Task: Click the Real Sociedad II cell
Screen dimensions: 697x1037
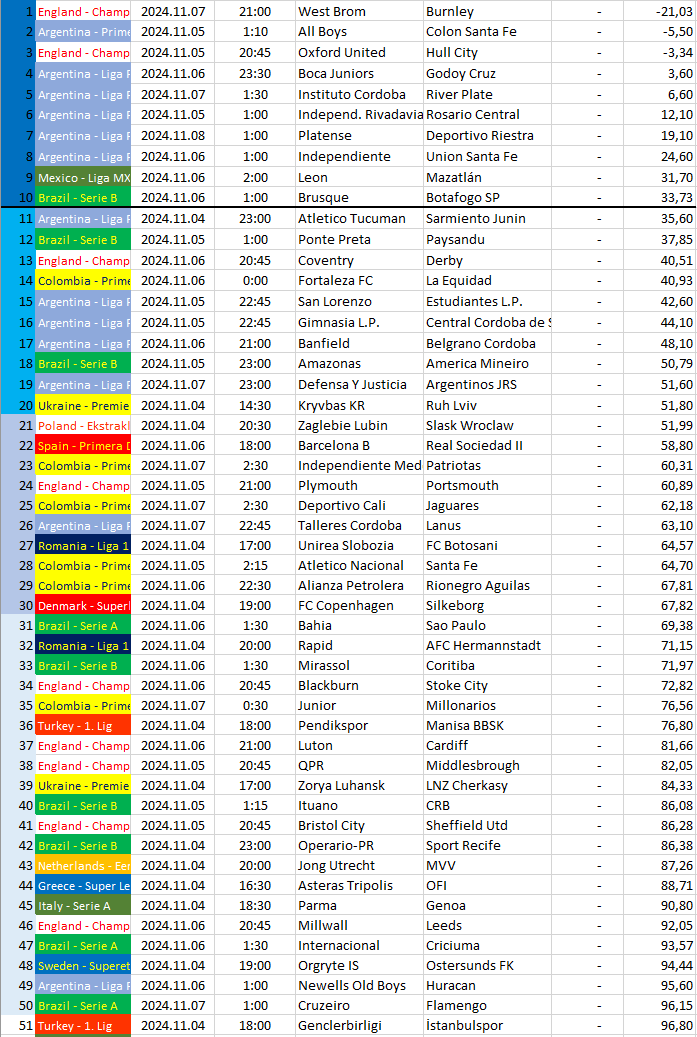Action: 487,445
